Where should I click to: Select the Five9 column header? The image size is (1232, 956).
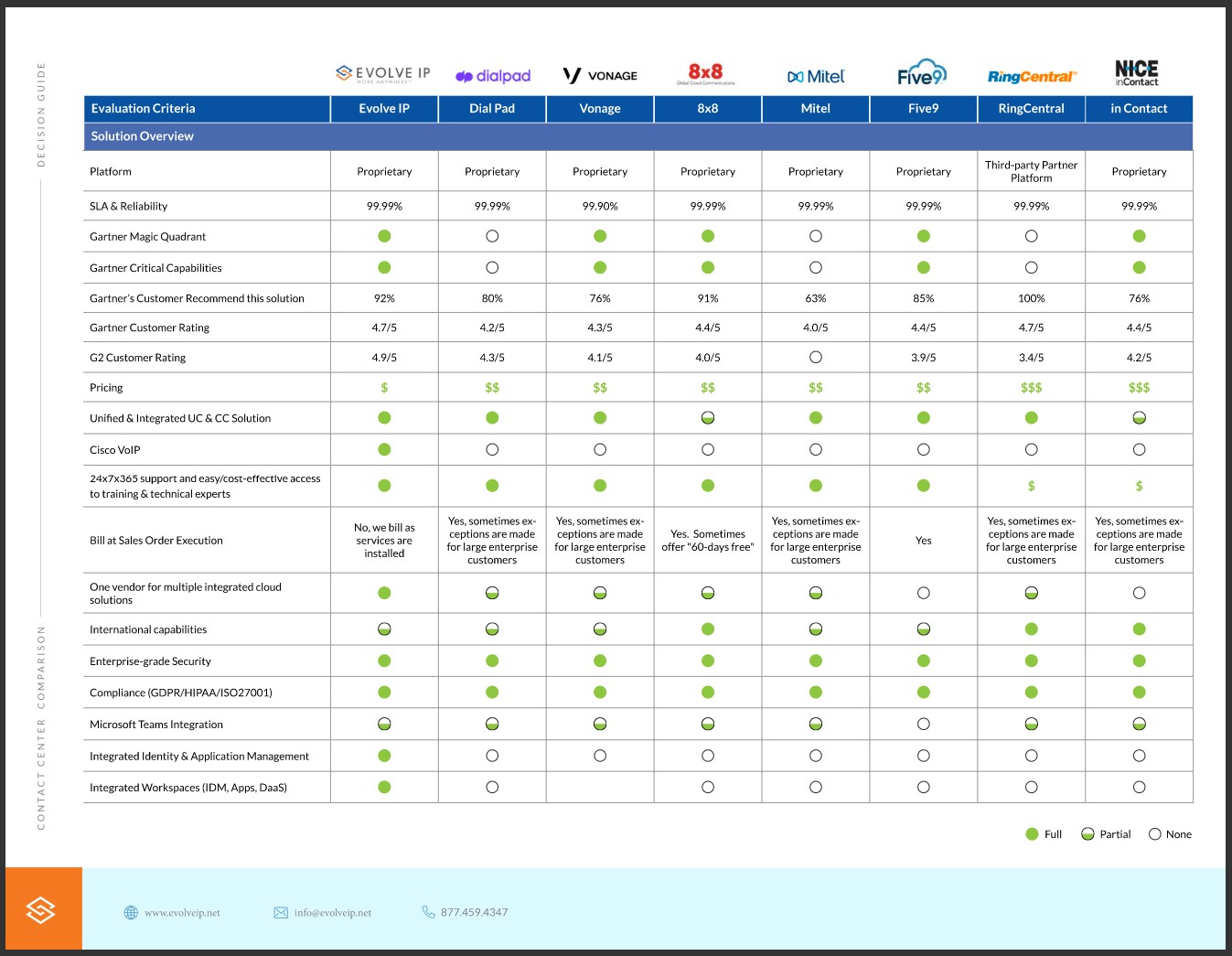924,109
